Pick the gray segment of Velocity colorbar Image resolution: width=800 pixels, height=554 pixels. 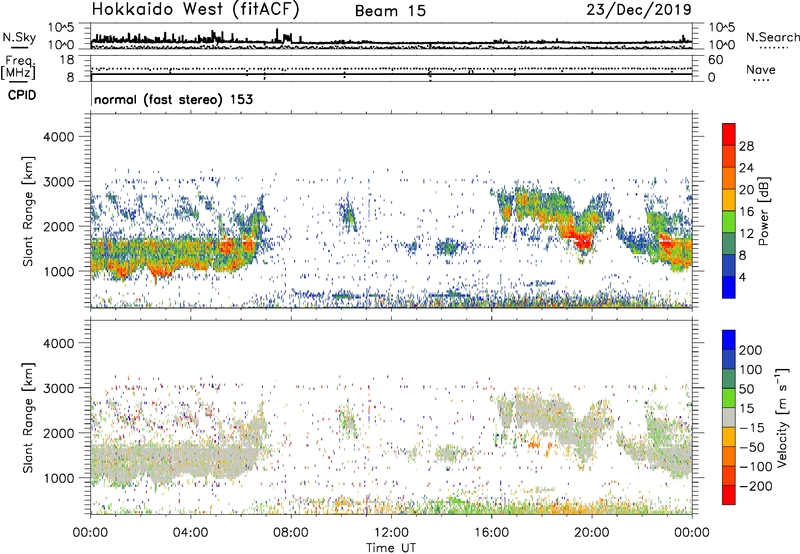[729, 418]
